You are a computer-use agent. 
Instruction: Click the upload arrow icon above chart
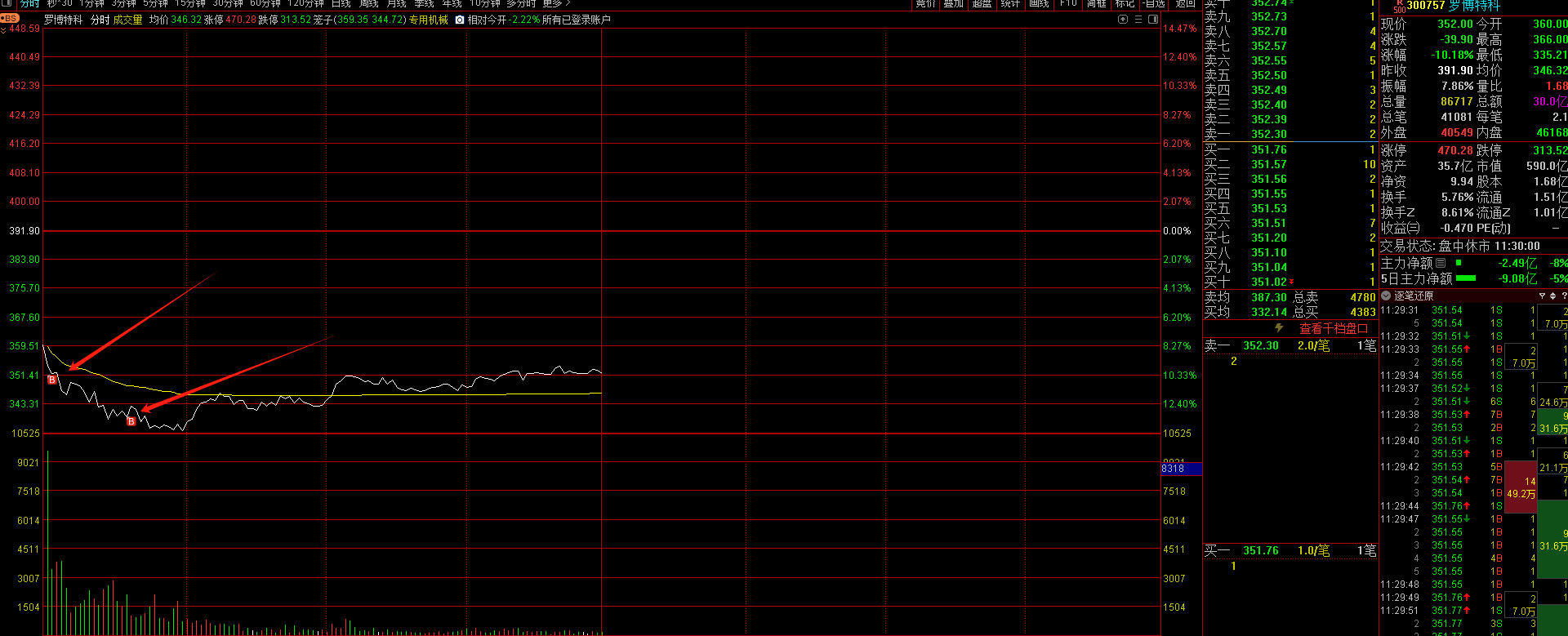tap(1123, 20)
